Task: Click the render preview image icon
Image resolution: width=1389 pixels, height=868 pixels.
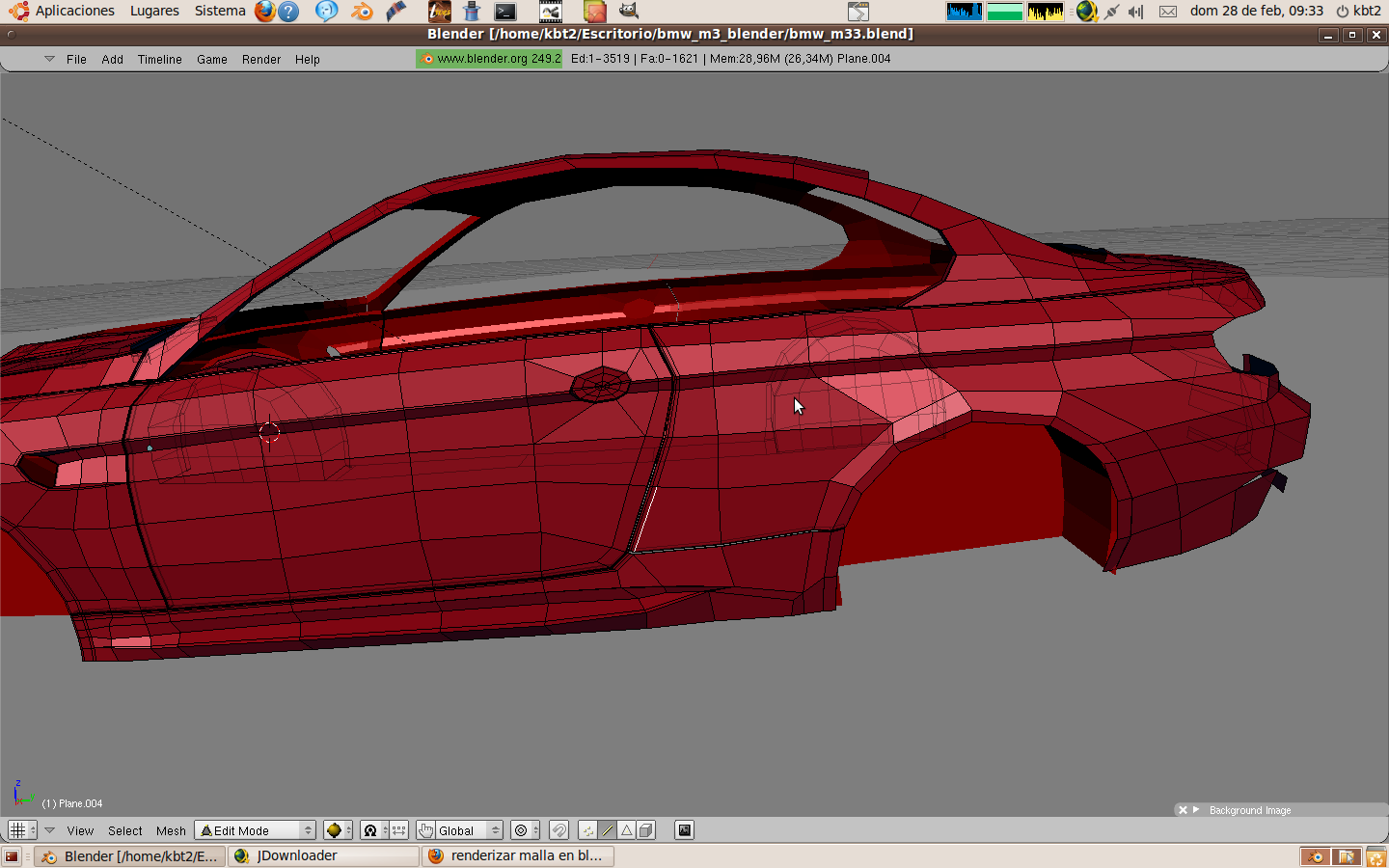Action: 684,830
